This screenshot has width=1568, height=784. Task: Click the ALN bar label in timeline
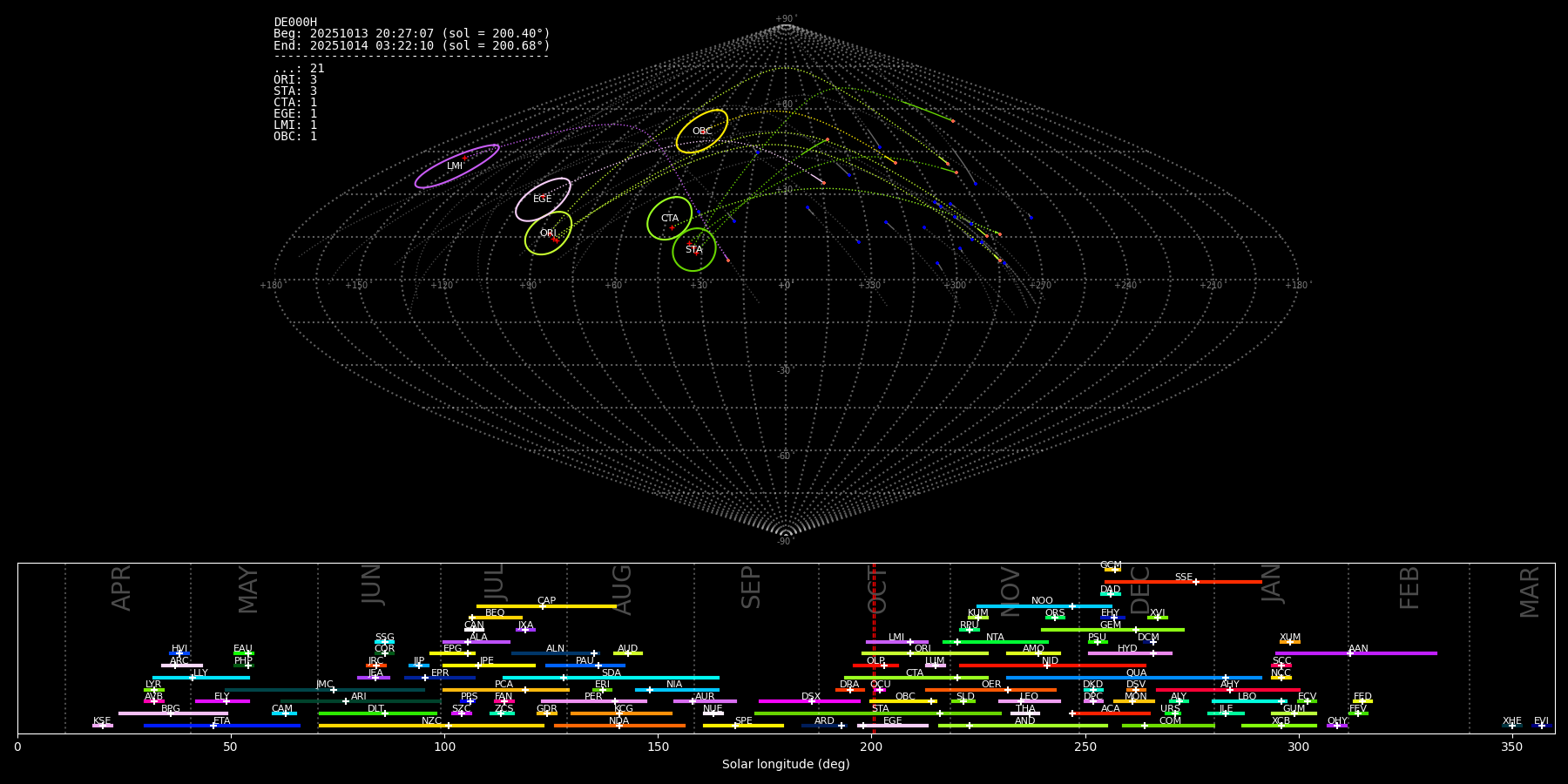555,649
